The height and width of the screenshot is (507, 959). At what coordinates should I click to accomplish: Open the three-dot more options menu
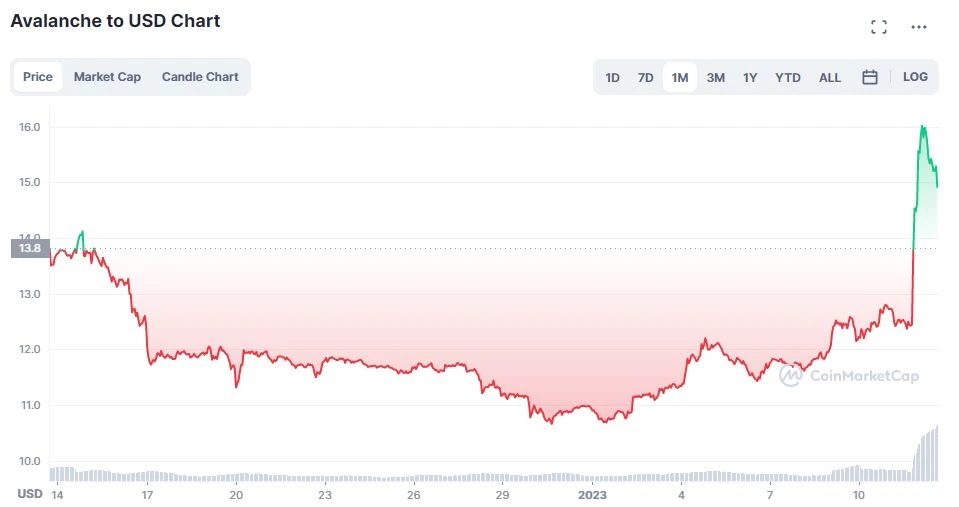point(919,27)
